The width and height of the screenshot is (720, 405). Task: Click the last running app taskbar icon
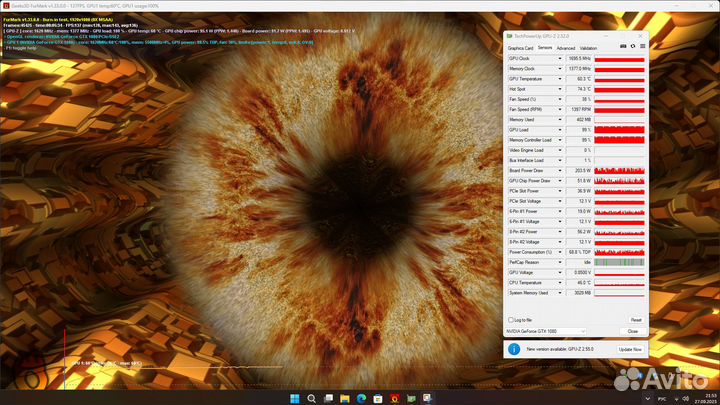428,398
